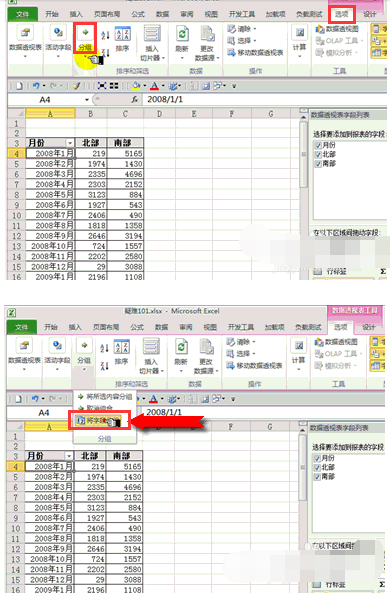Screen dimensions: 390x597
Task: Open 文件 tab in upper screenshot
Action: point(22,14)
